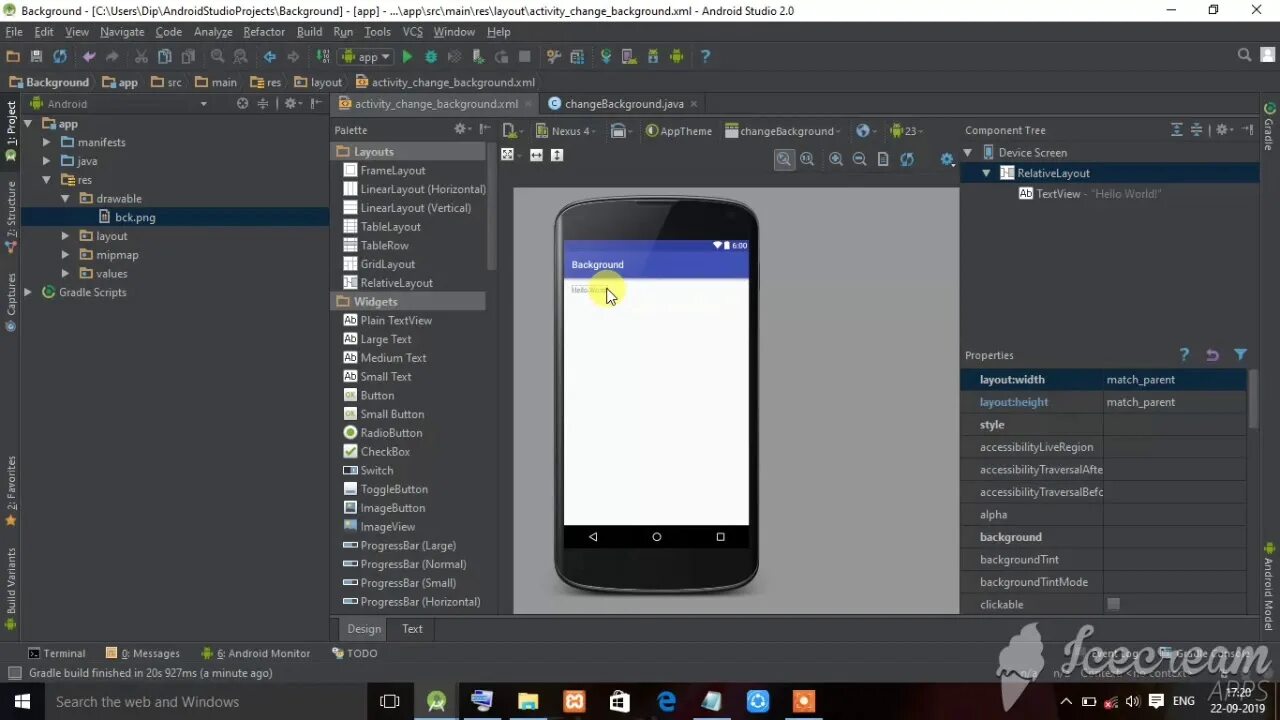Zoom out on the design preview
The image size is (1280, 720).
pos(859,159)
